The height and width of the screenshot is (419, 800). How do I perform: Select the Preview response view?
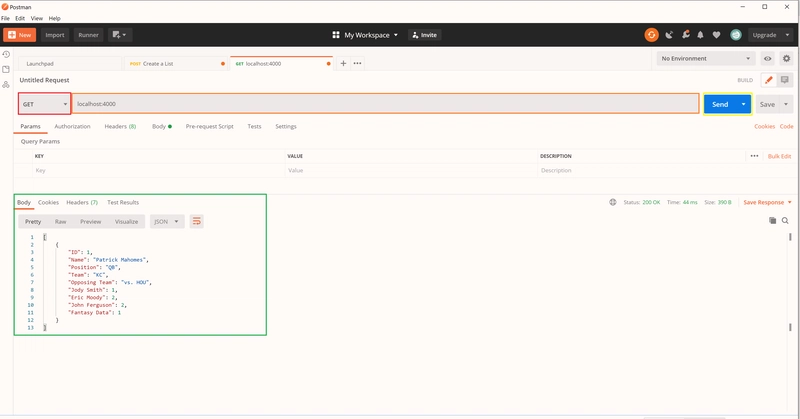[x=91, y=221]
